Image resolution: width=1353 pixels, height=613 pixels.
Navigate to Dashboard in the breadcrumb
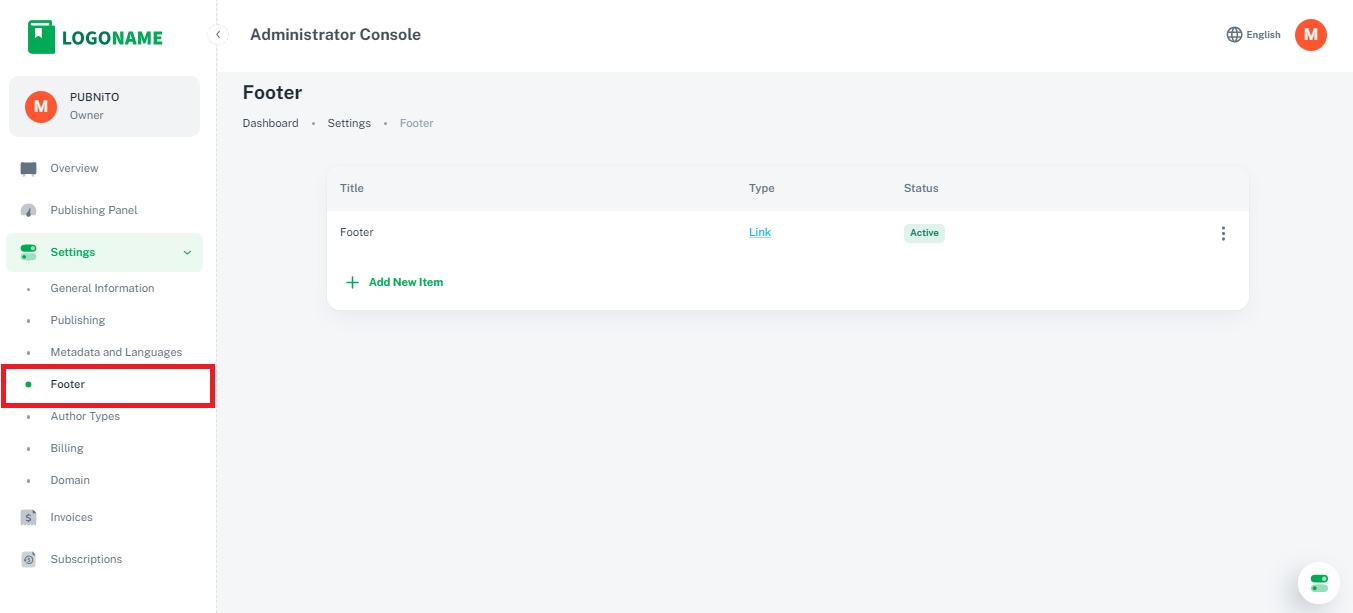[x=270, y=124]
